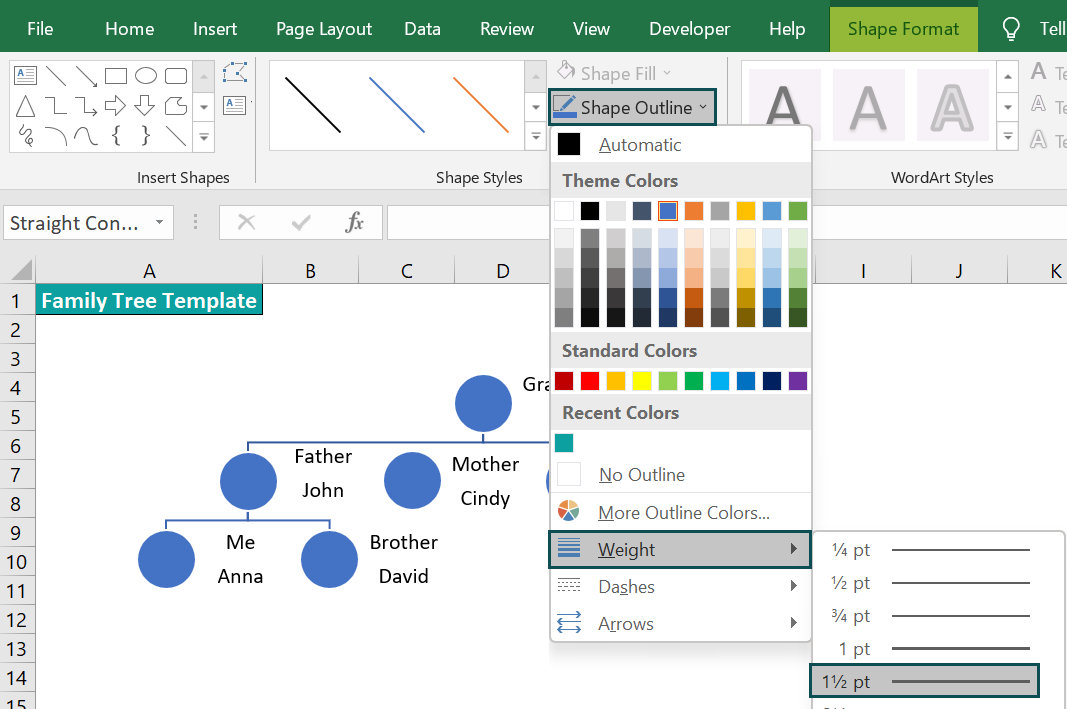Select the Elbow Arrow Connector shape
The image size is (1067, 709).
pyautogui.click(x=86, y=106)
